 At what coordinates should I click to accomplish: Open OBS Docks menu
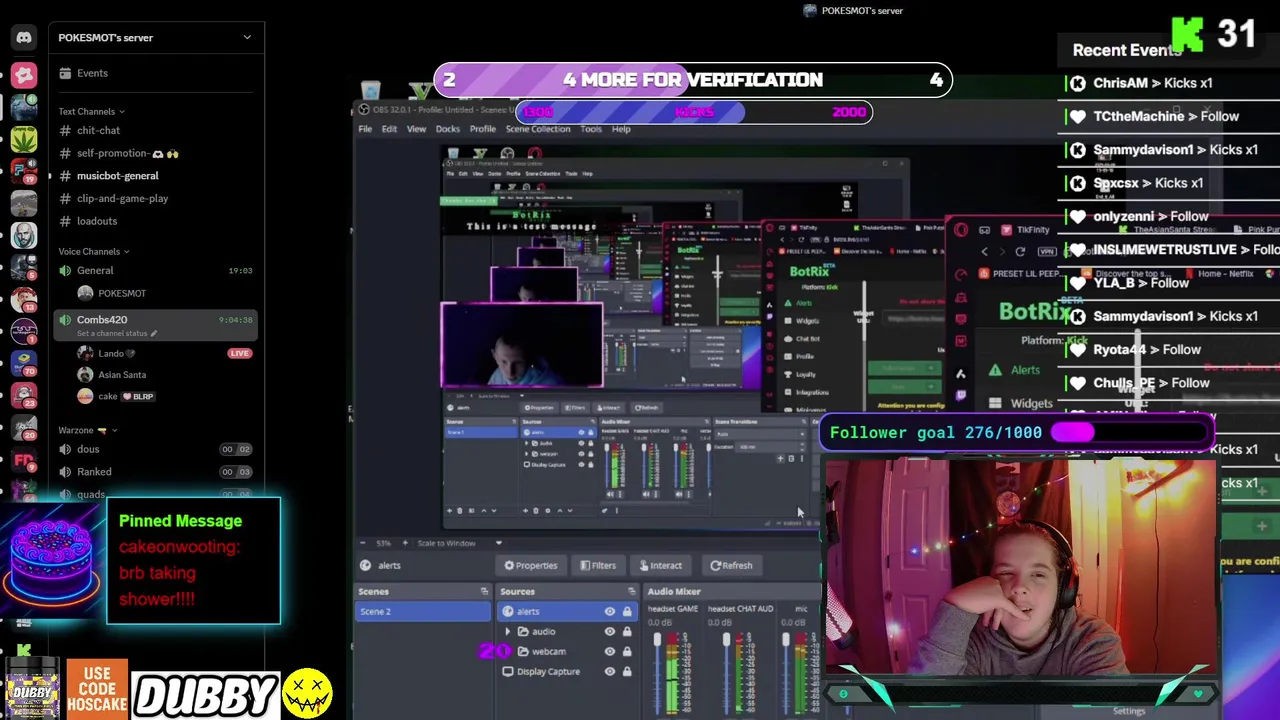tap(447, 129)
